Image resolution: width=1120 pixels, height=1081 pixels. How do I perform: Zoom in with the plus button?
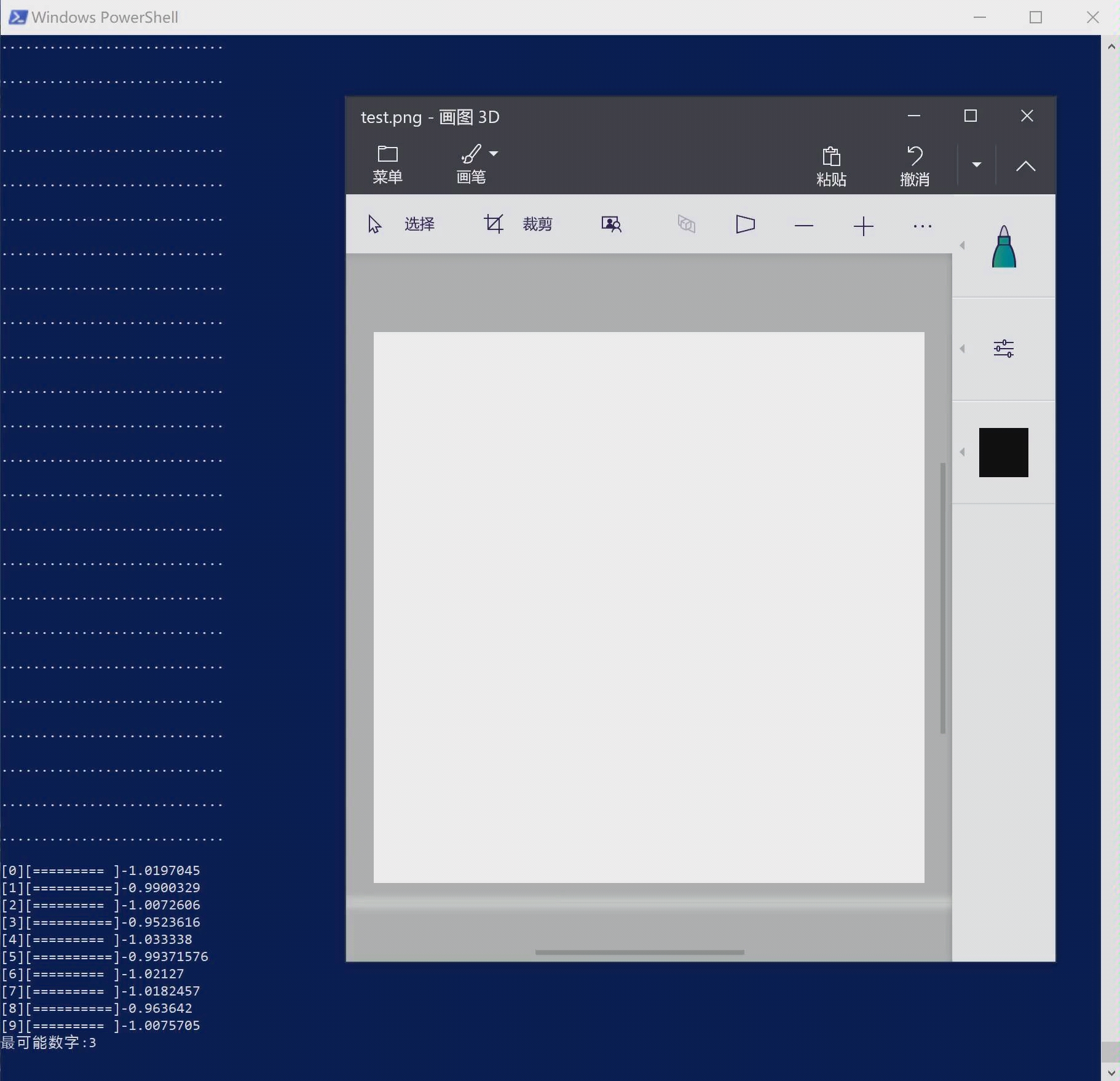[863, 226]
